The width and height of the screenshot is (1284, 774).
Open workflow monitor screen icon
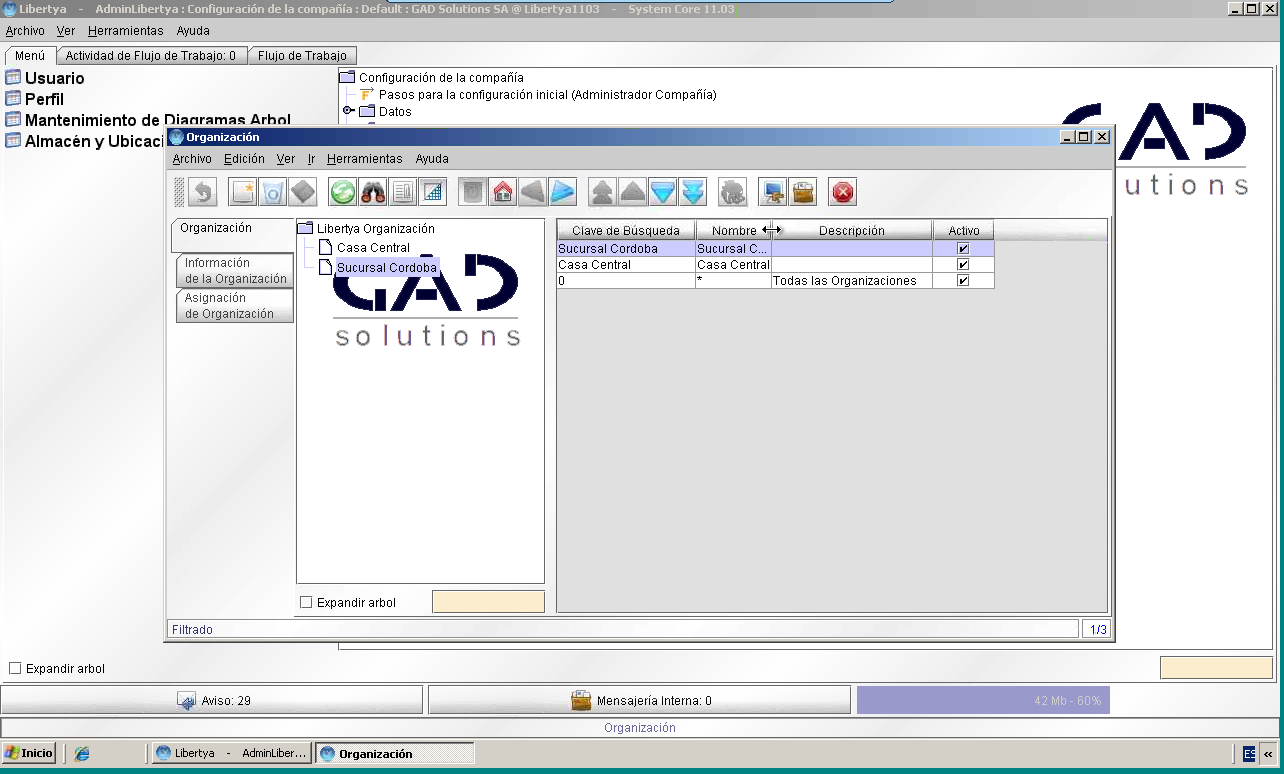773,192
